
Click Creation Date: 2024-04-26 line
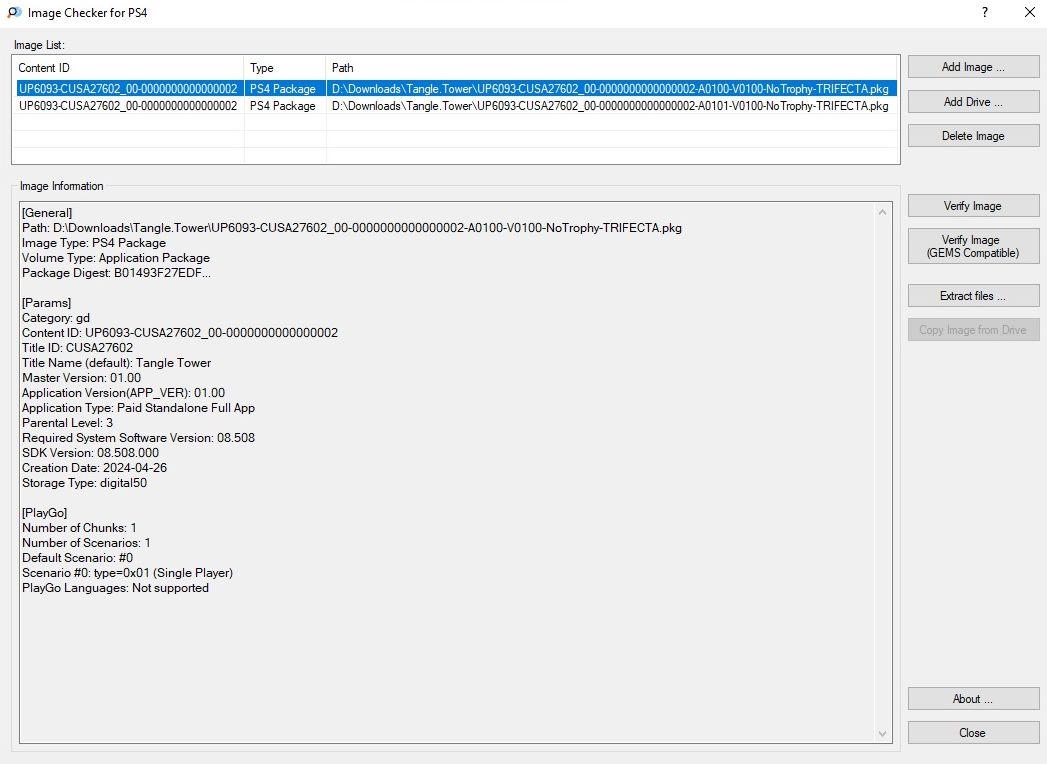94,468
